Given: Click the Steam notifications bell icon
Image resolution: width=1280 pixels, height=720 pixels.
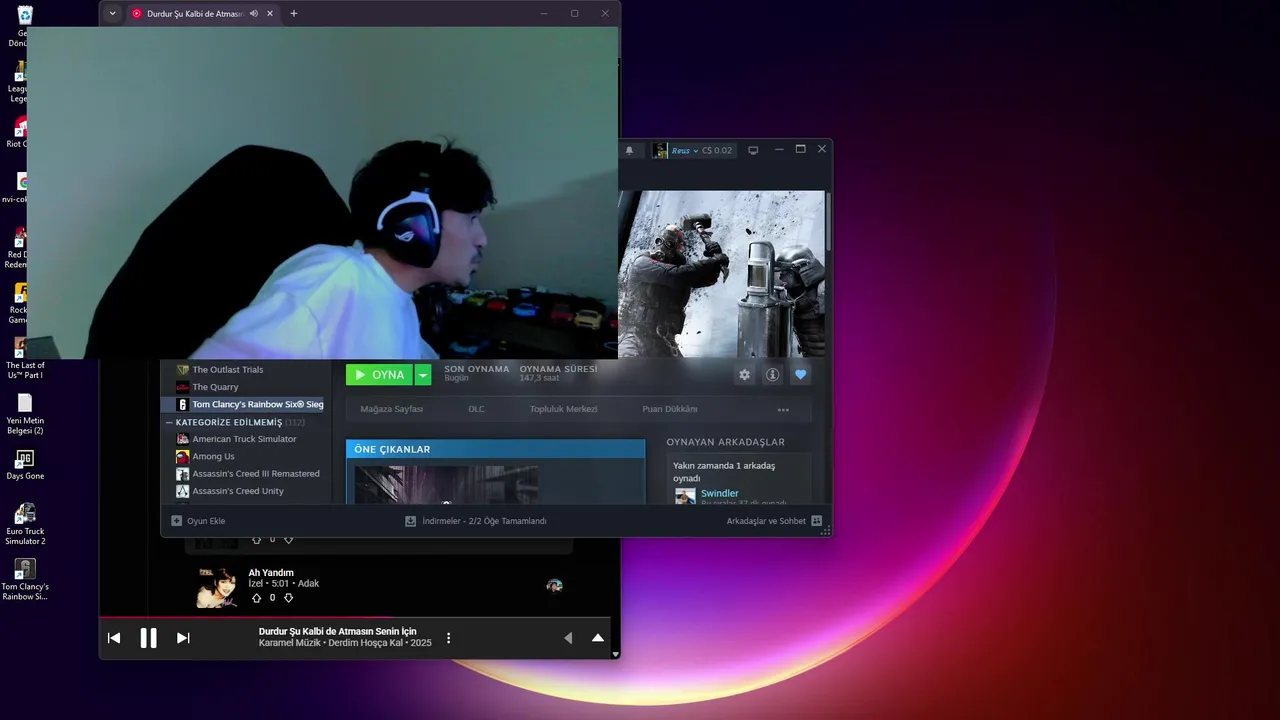Looking at the screenshot, I should pos(629,150).
